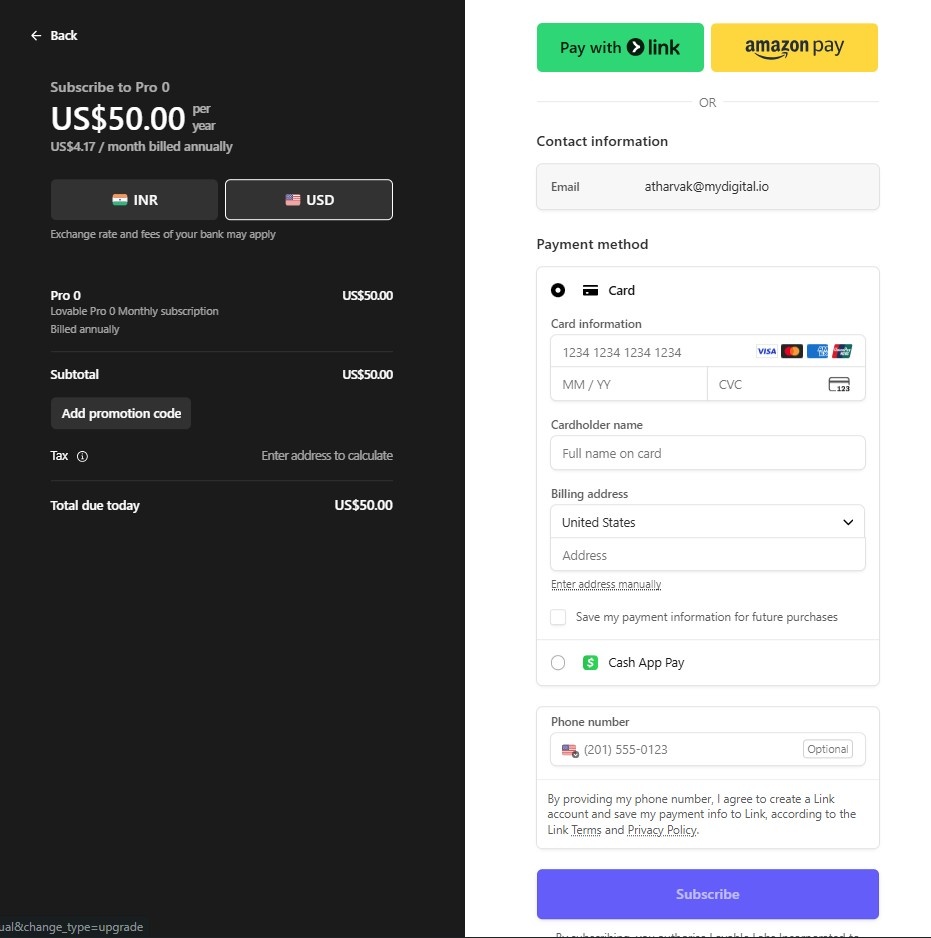Click the 'Subscribe to Pro 0' heading

coord(109,87)
